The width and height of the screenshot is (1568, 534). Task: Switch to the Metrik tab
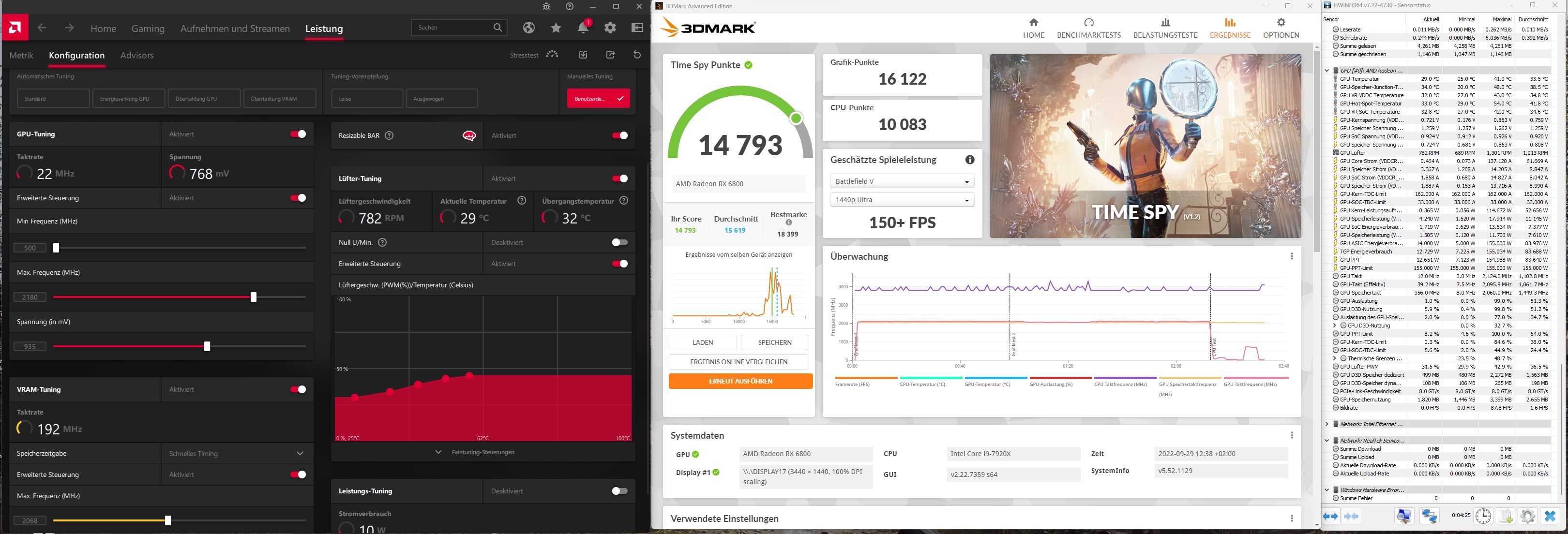click(x=21, y=55)
